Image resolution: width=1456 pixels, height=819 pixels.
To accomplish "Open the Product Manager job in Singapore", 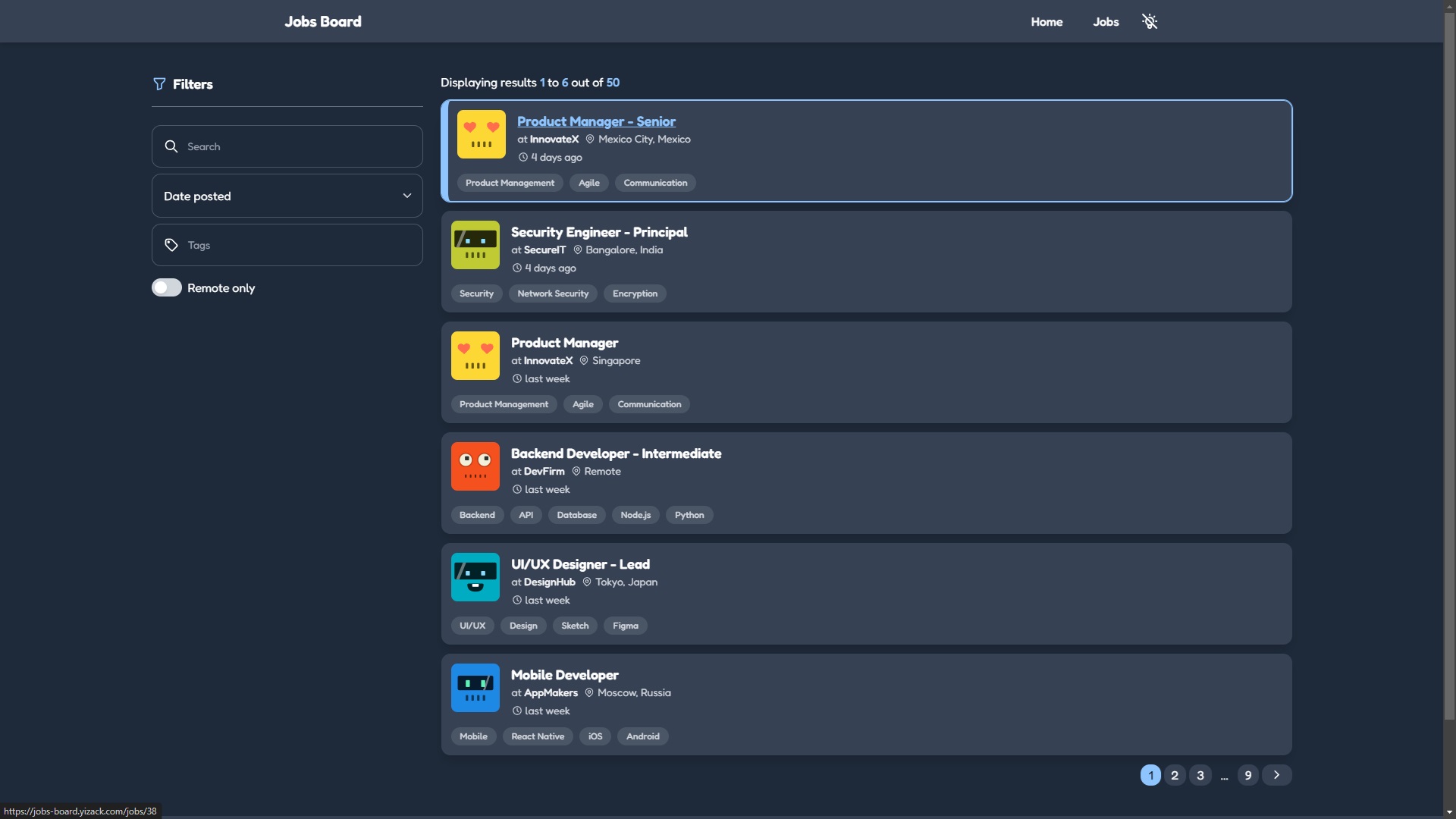I will 564,343.
